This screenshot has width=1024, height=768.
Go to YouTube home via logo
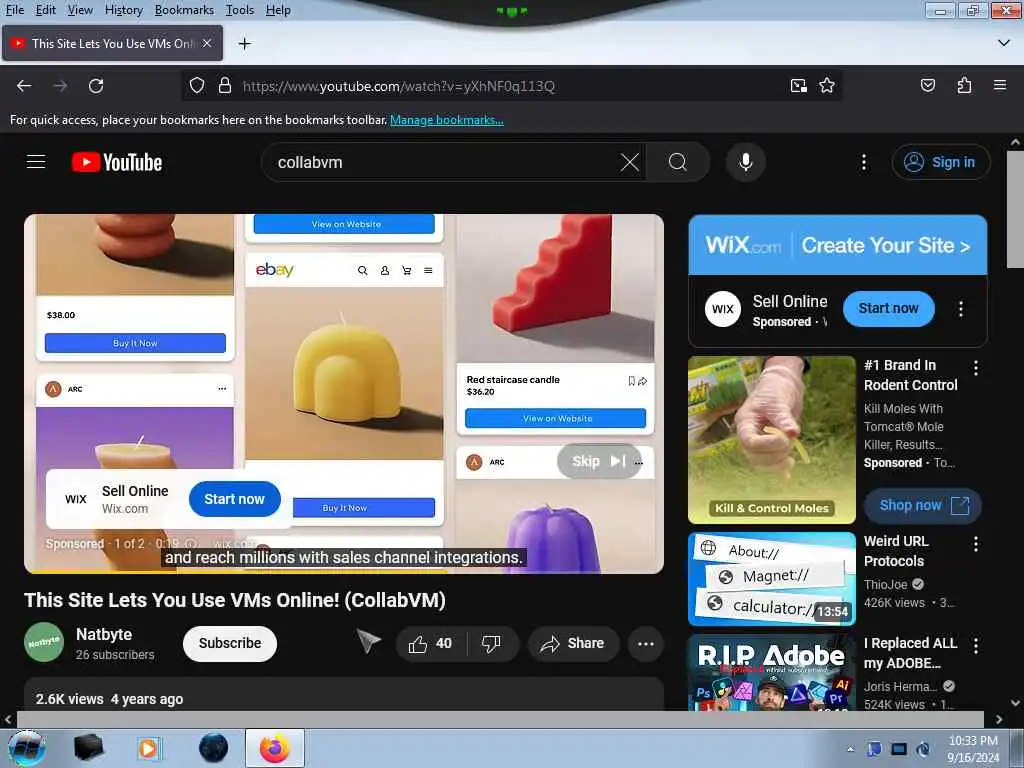117,162
